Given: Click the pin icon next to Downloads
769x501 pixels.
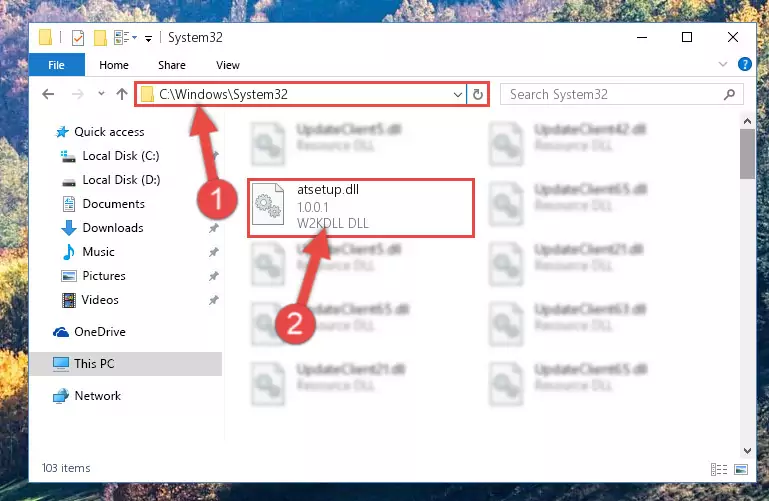Looking at the screenshot, I should tap(213, 228).
